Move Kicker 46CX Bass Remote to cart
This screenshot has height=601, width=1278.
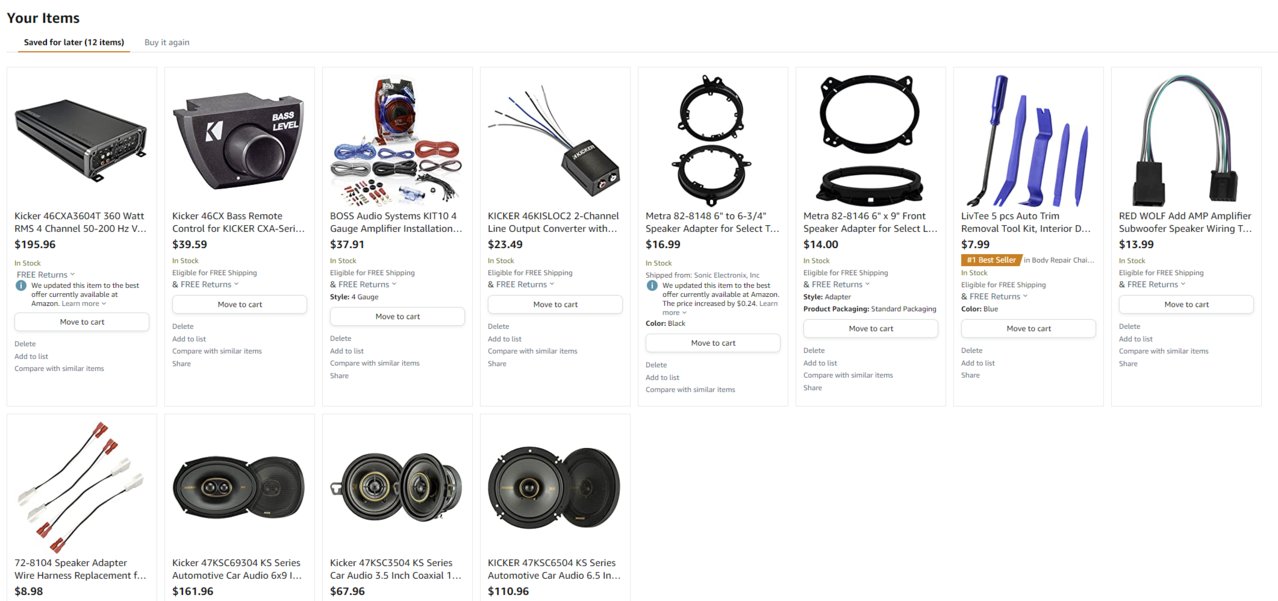(240, 304)
